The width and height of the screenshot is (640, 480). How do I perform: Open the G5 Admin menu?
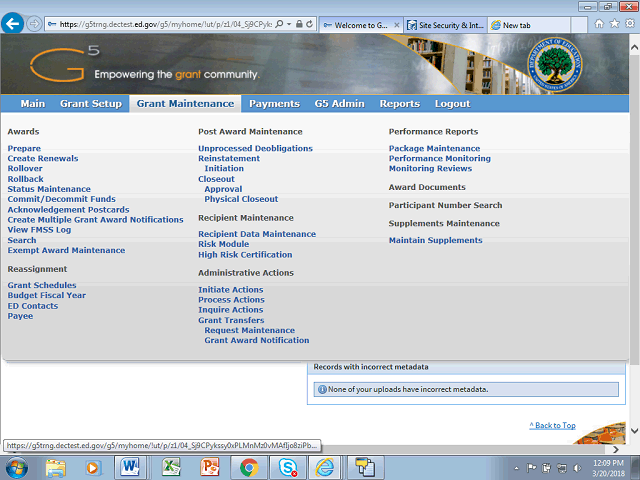[x=340, y=104]
